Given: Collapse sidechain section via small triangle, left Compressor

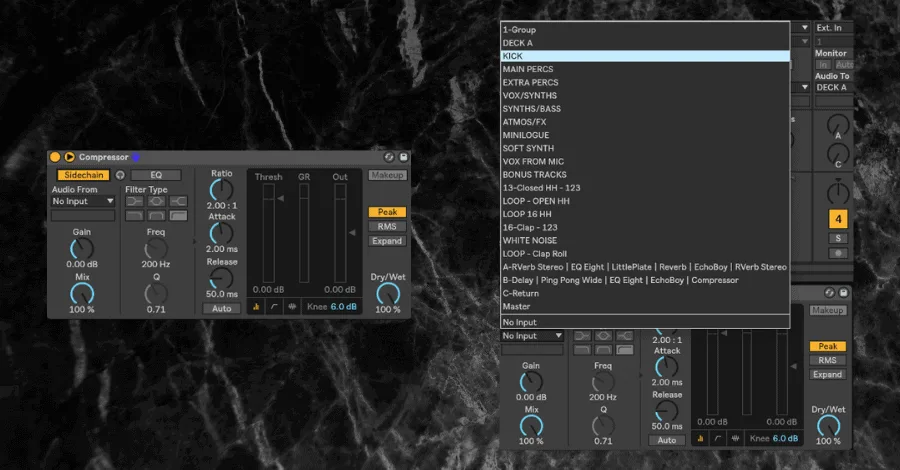Looking at the screenshot, I should (194, 242).
